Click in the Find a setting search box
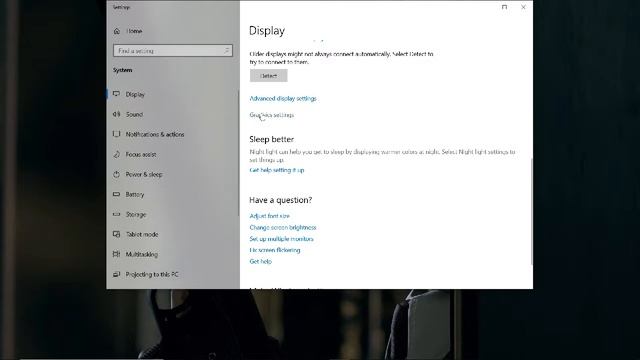The height and width of the screenshot is (360, 640). tap(173, 51)
